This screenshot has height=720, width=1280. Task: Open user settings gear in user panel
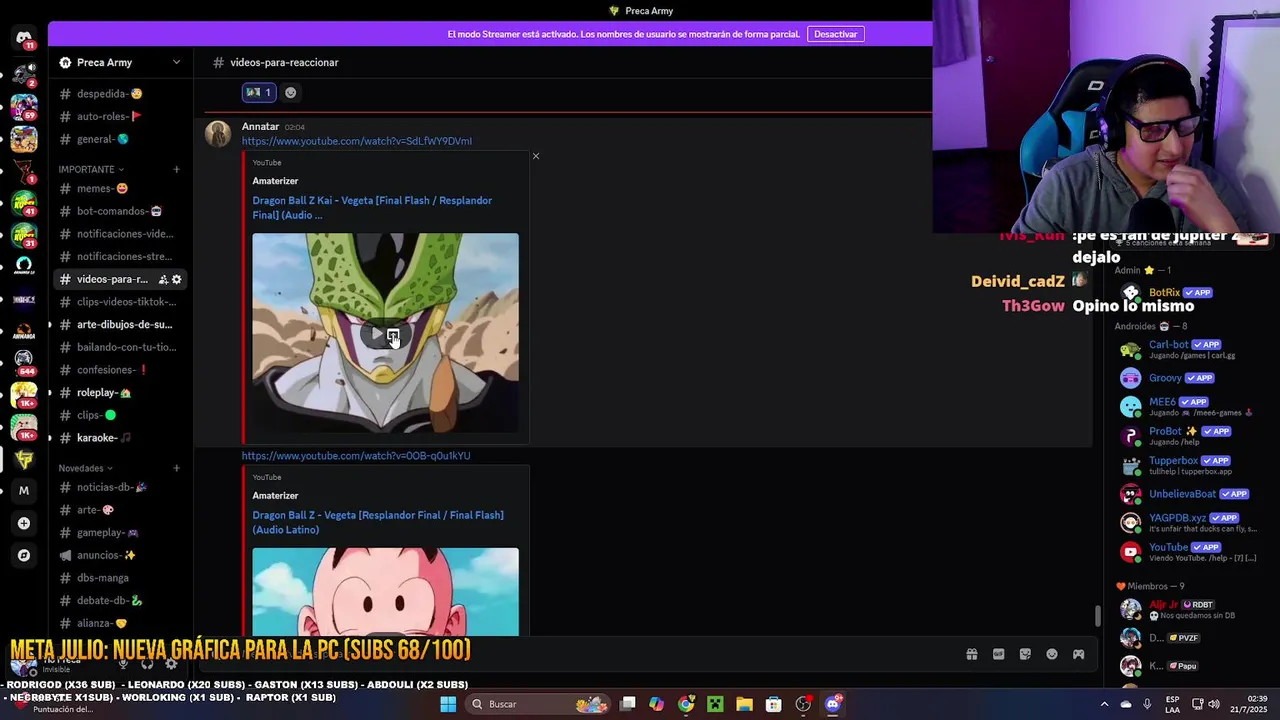point(171,663)
